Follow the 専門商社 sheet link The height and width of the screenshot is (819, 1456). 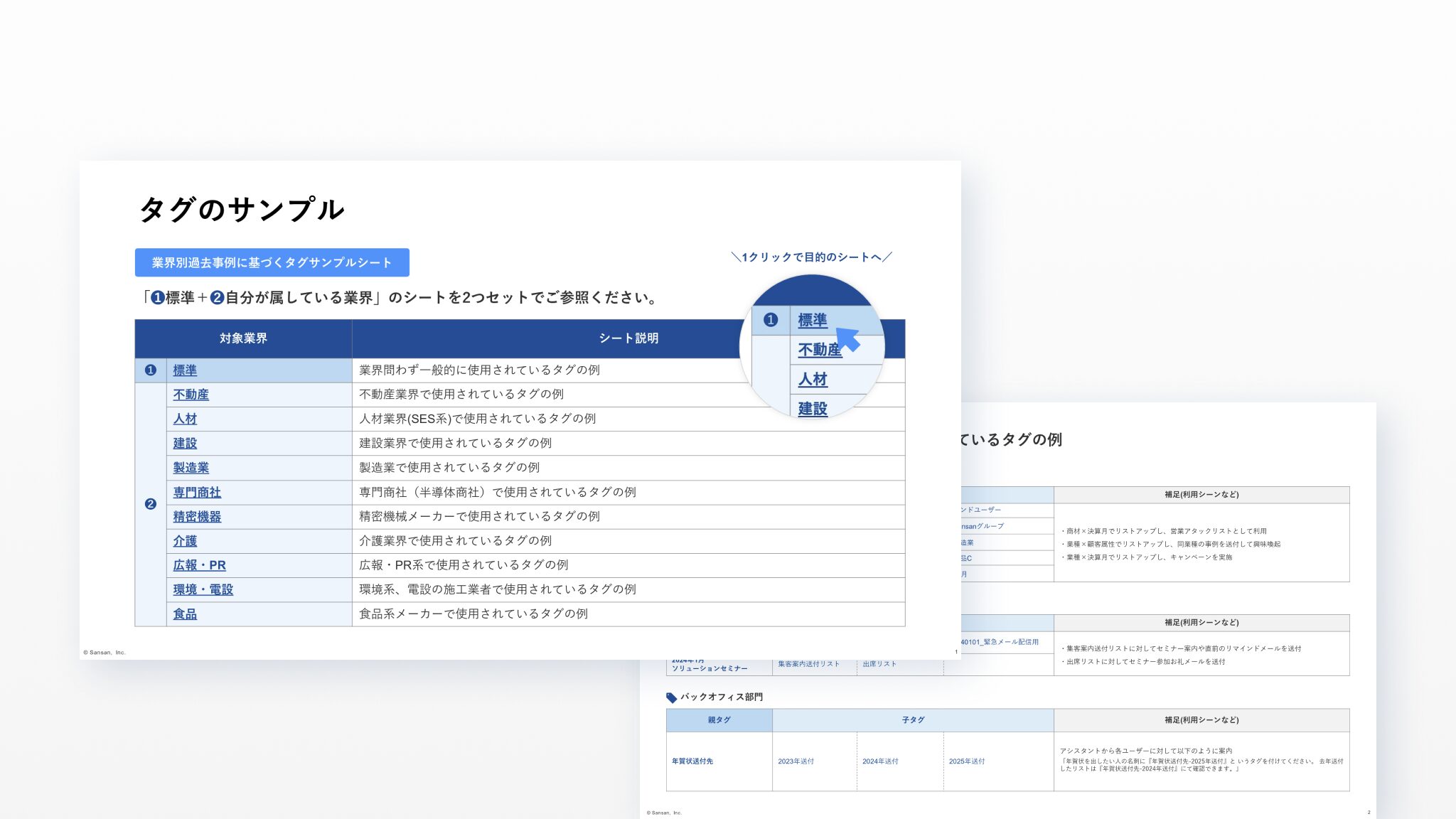(x=197, y=492)
